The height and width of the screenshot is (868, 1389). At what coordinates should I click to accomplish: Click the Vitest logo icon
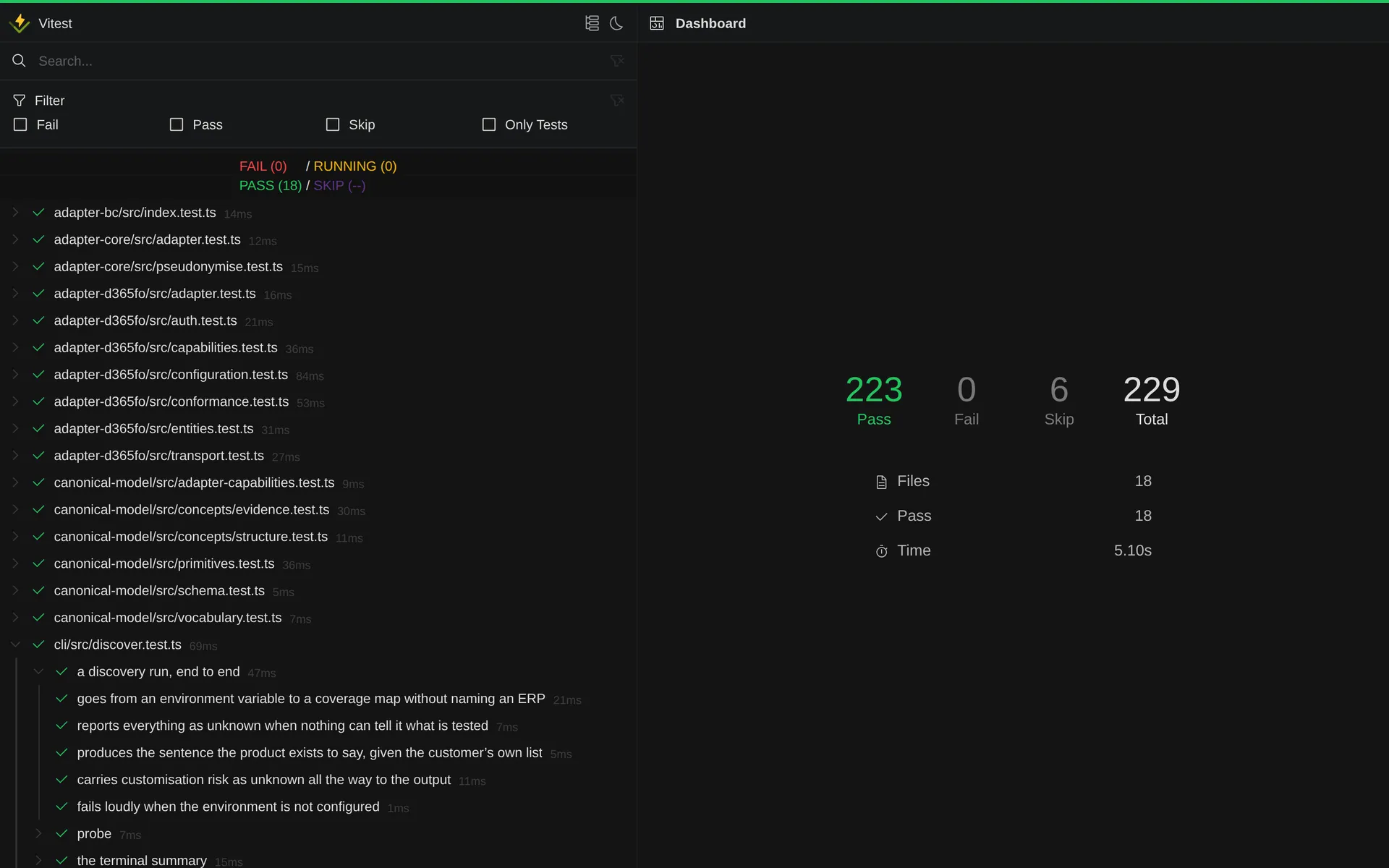click(x=20, y=23)
